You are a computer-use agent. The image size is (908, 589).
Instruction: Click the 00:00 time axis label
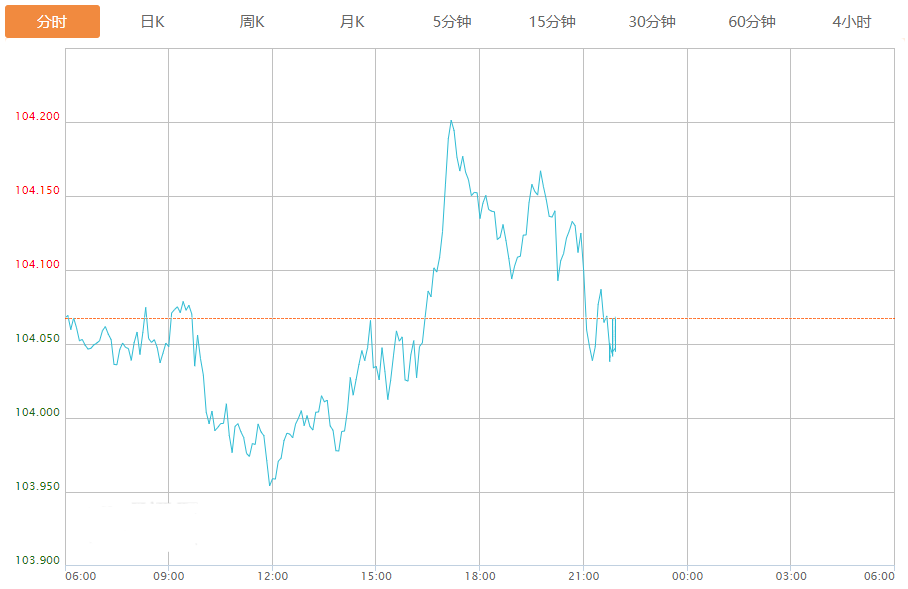687,576
